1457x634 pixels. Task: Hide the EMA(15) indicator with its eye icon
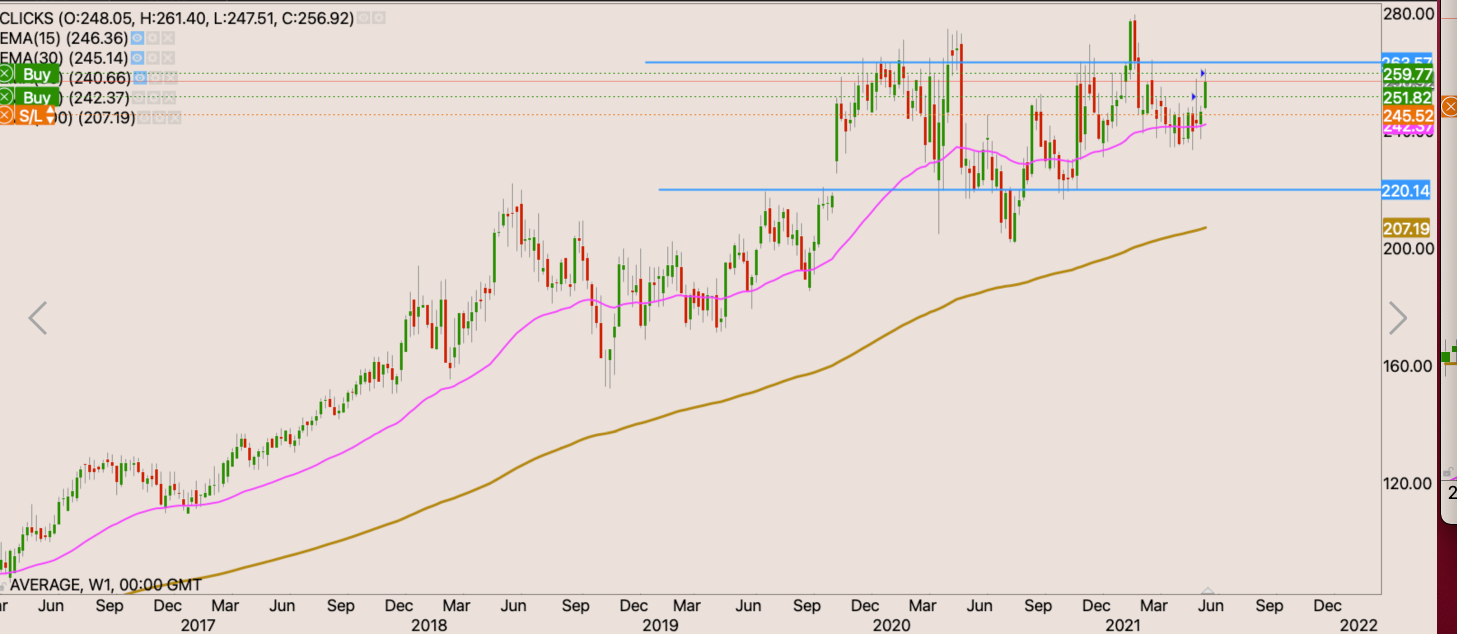pyautogui.click(x=137, y=37)
